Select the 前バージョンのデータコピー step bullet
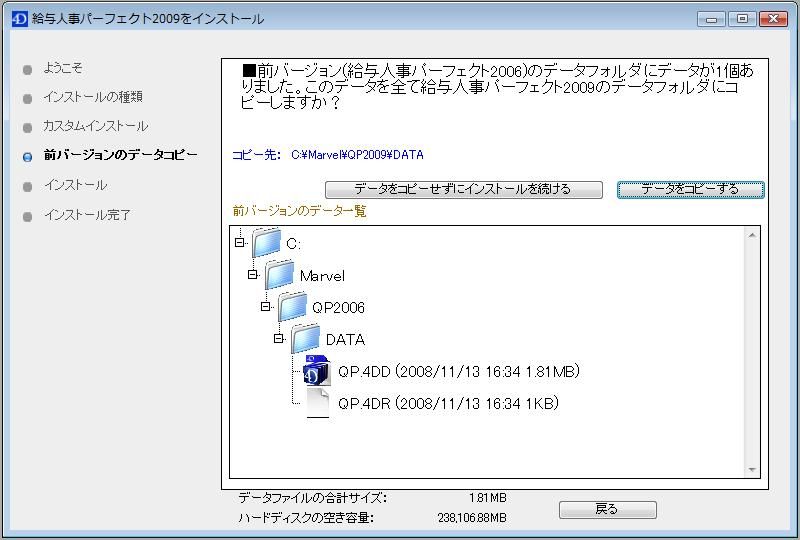Screen dimensions: 800x540 [x=28, y=156]
